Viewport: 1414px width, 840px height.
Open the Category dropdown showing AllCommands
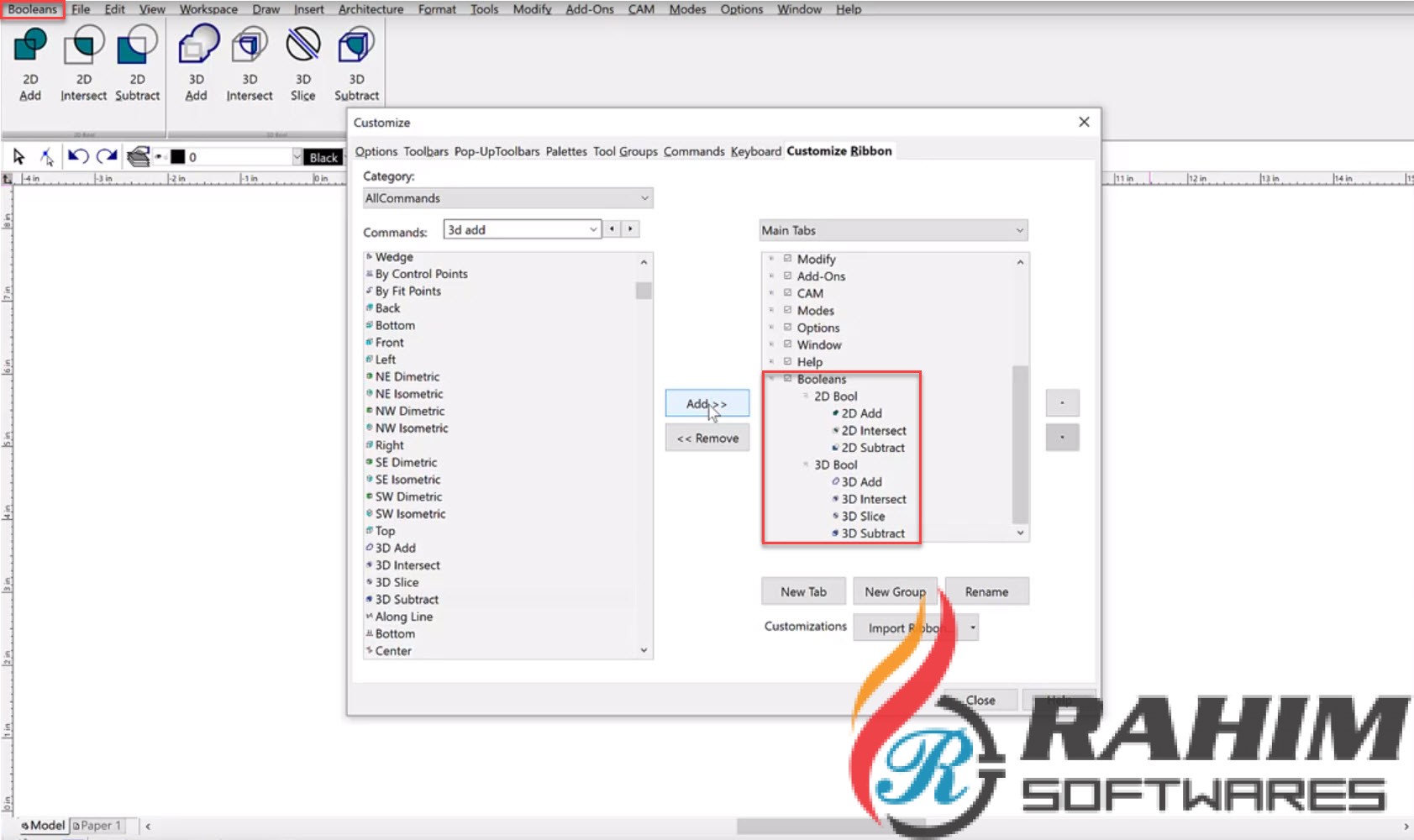(x=508, y=198)
